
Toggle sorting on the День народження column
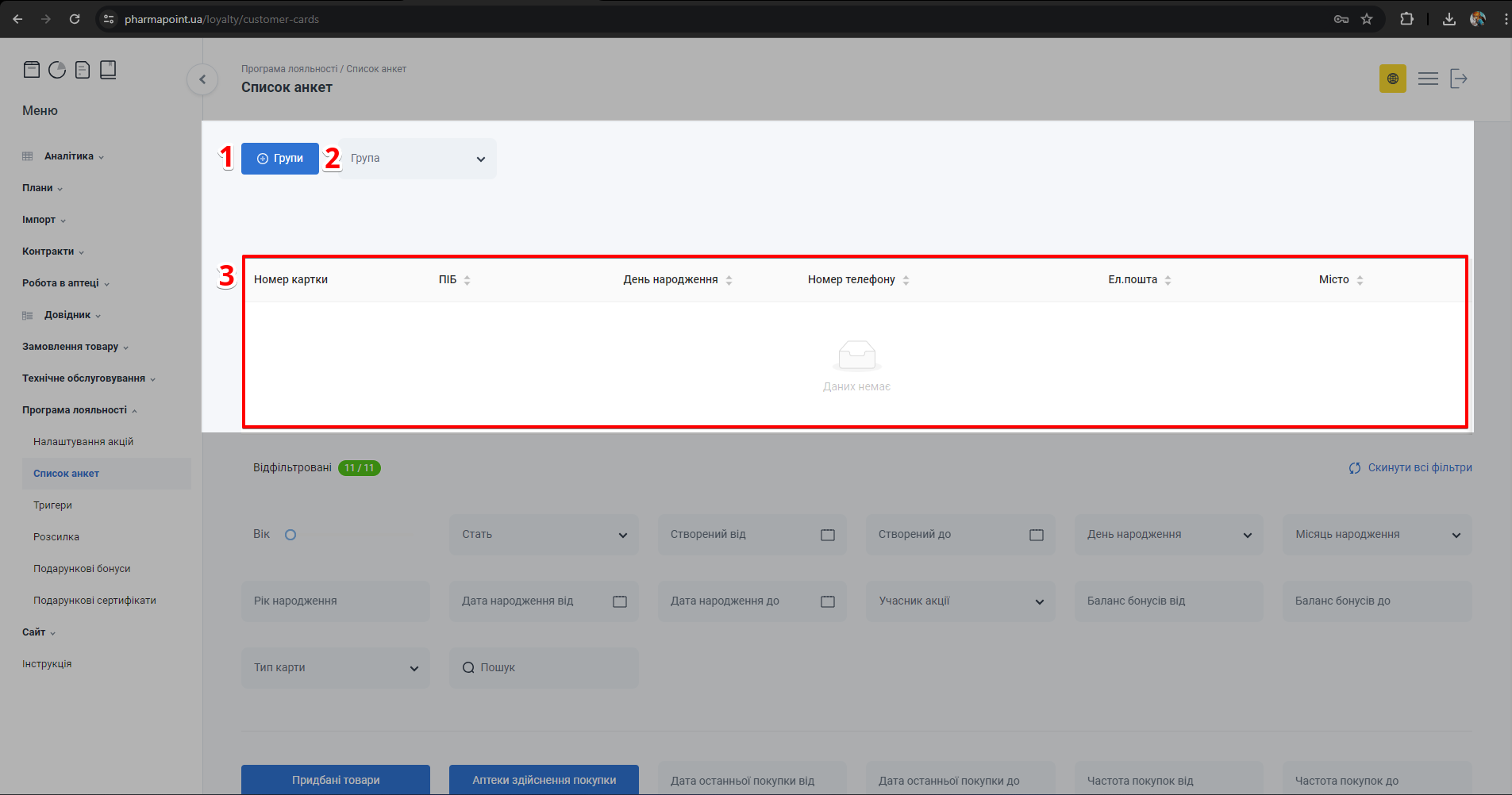pos(729,280)
